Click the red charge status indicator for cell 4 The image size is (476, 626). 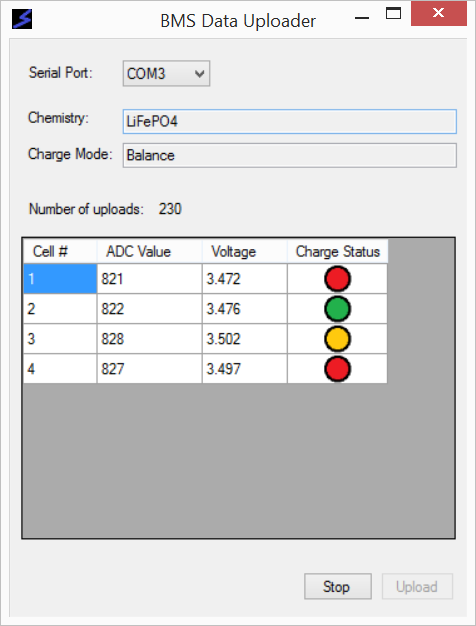pos(337,369)
